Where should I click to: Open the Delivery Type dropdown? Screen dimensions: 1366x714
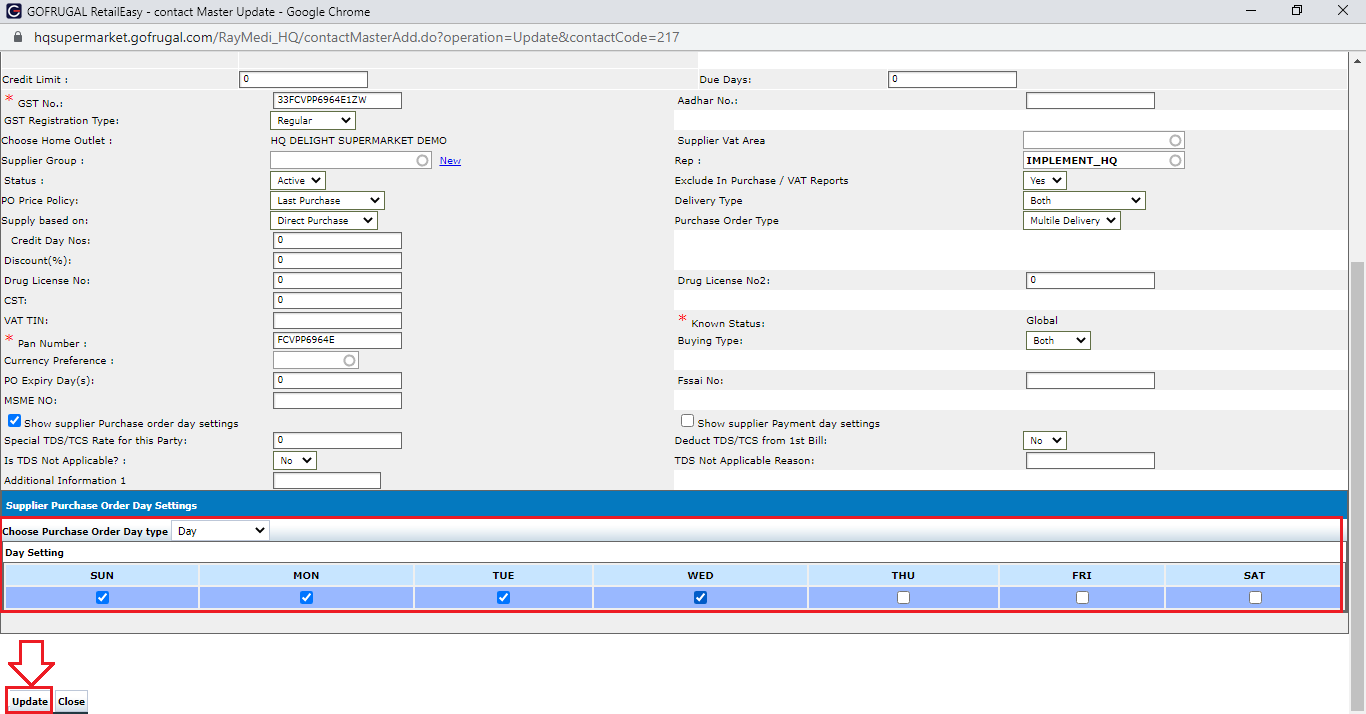(x=1085, y=201)
